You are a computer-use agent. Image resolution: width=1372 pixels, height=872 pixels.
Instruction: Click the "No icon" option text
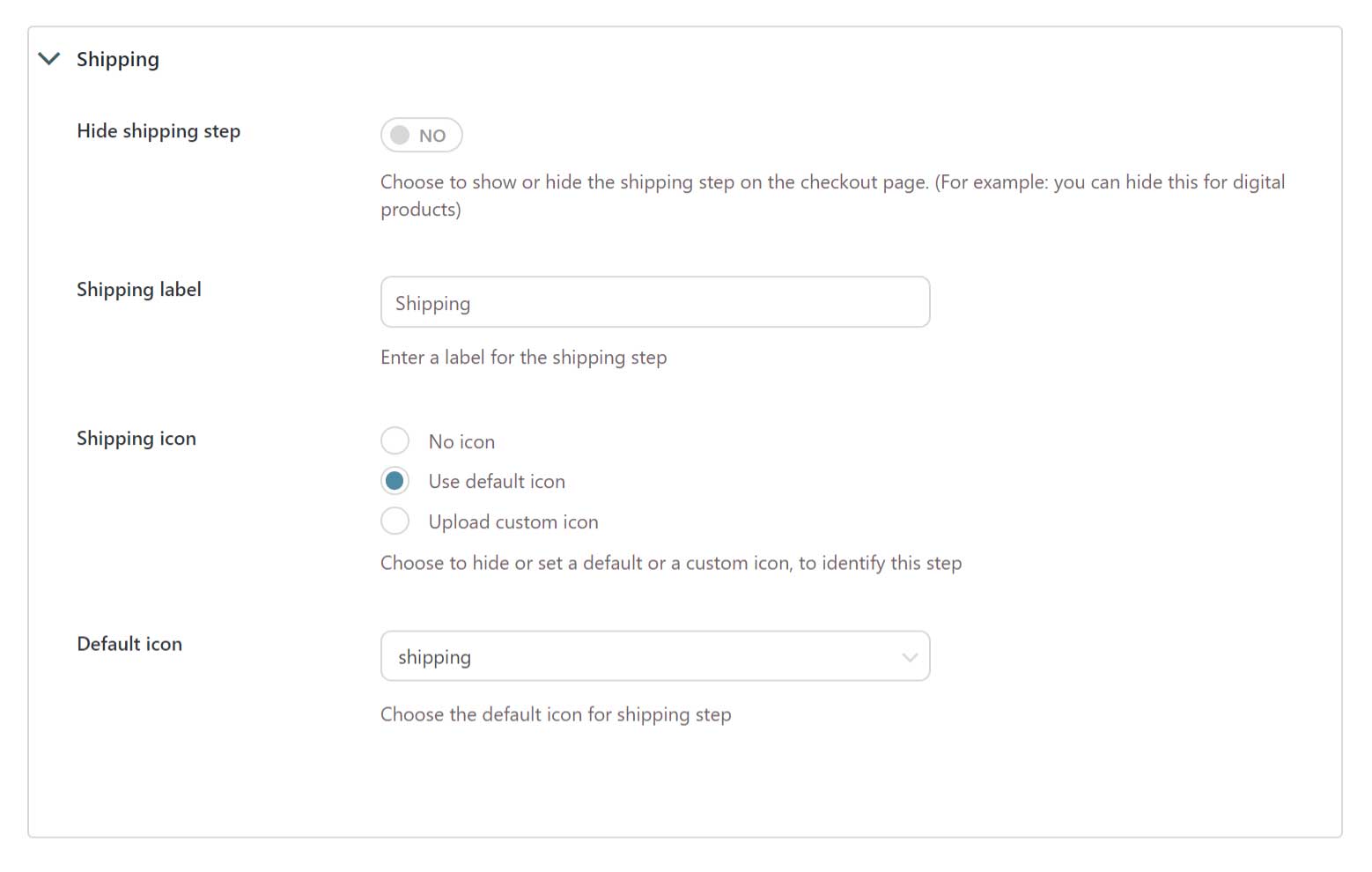[x=461, y=442]
